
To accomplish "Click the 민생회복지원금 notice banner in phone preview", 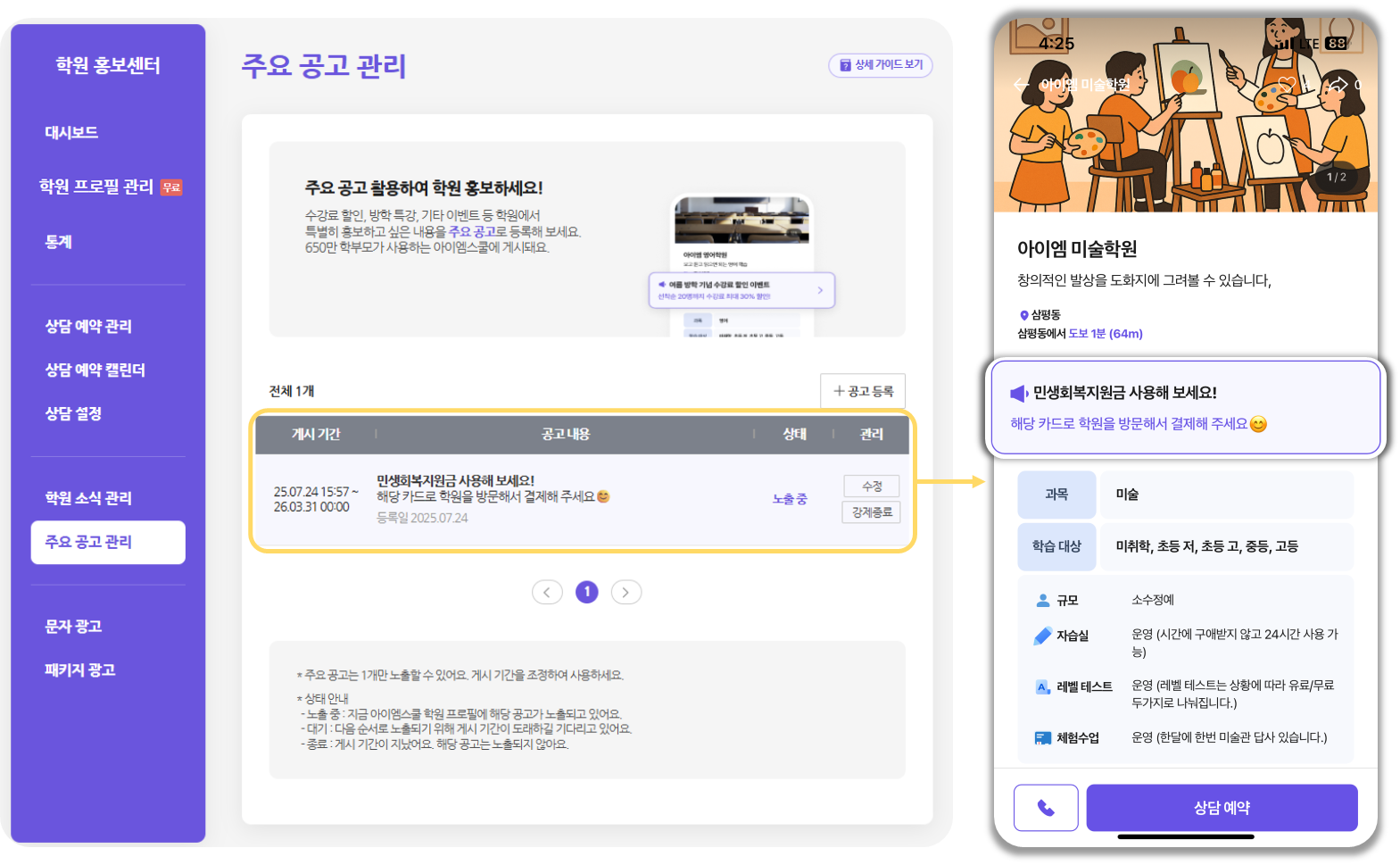I will (1186, 408).
